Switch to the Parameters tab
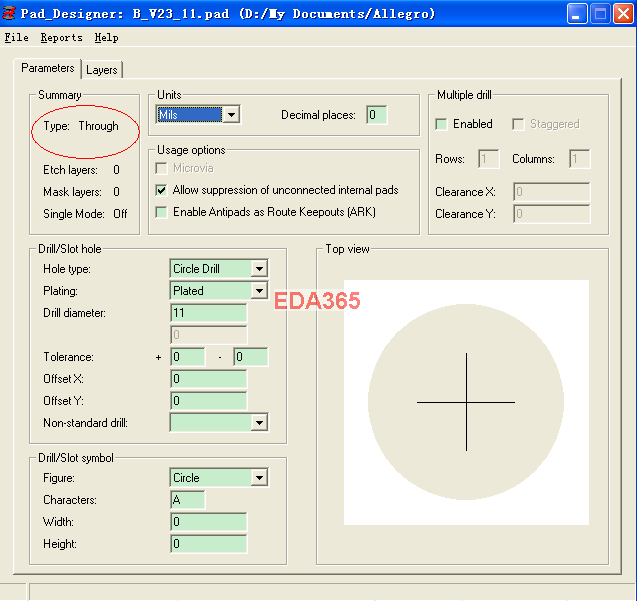Screen dimensions: 637x601 pyautogui.click(x=48, y=68)
